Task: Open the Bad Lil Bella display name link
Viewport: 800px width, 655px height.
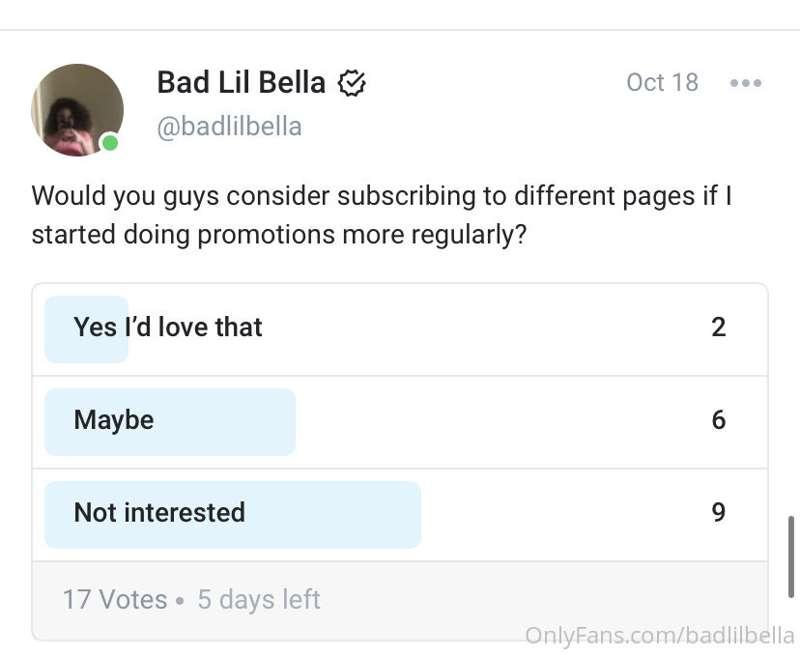Action: coord(241,82)
